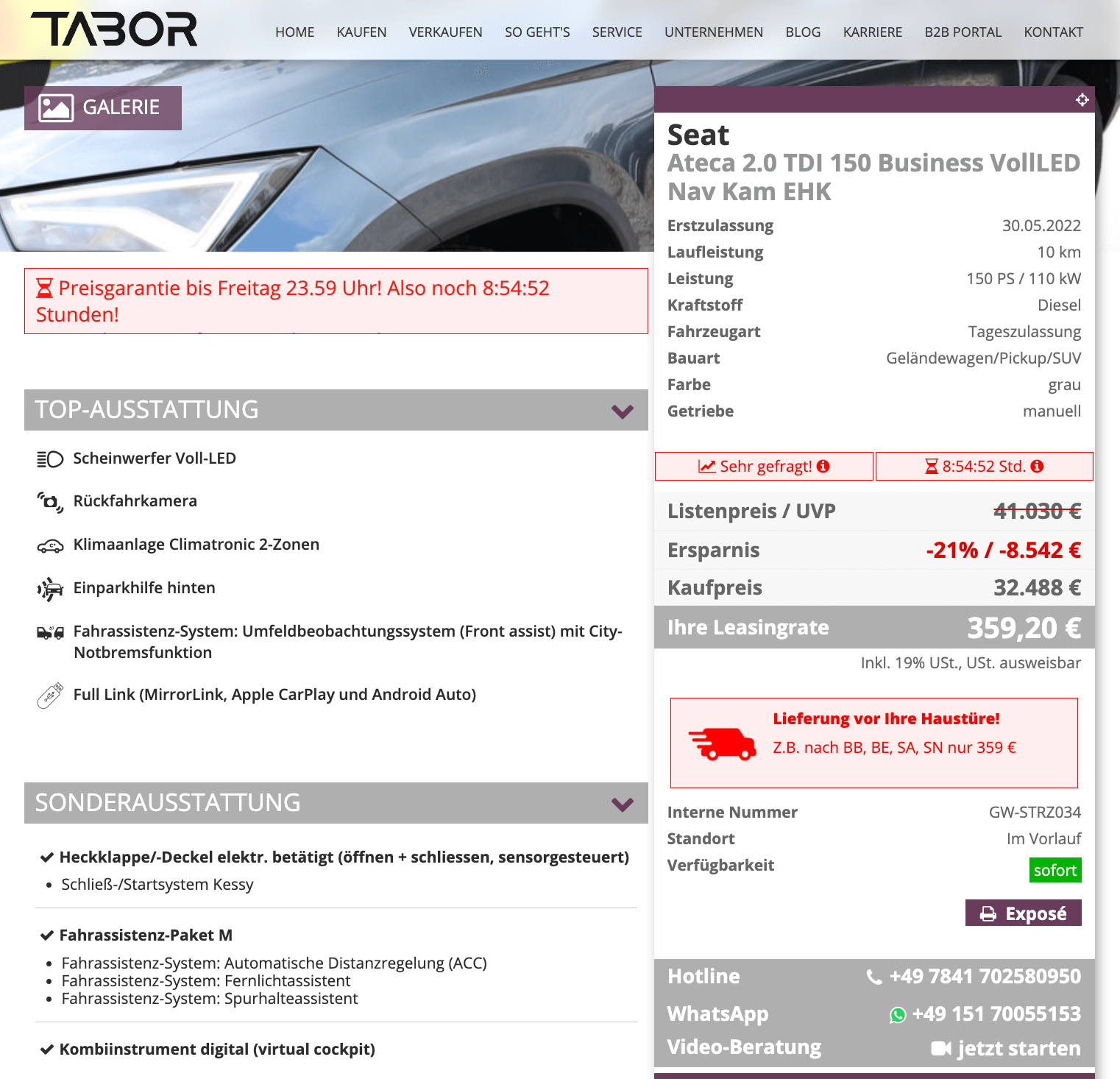Click Ateca 2.0 TDI 150 Business title
Viewport: 1120px width, 1079px height.
pos(873,177)
